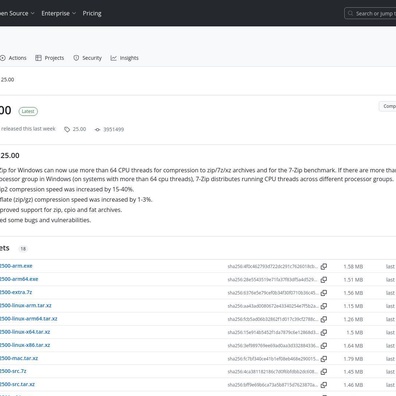Click the Compare button

[388, 106]
